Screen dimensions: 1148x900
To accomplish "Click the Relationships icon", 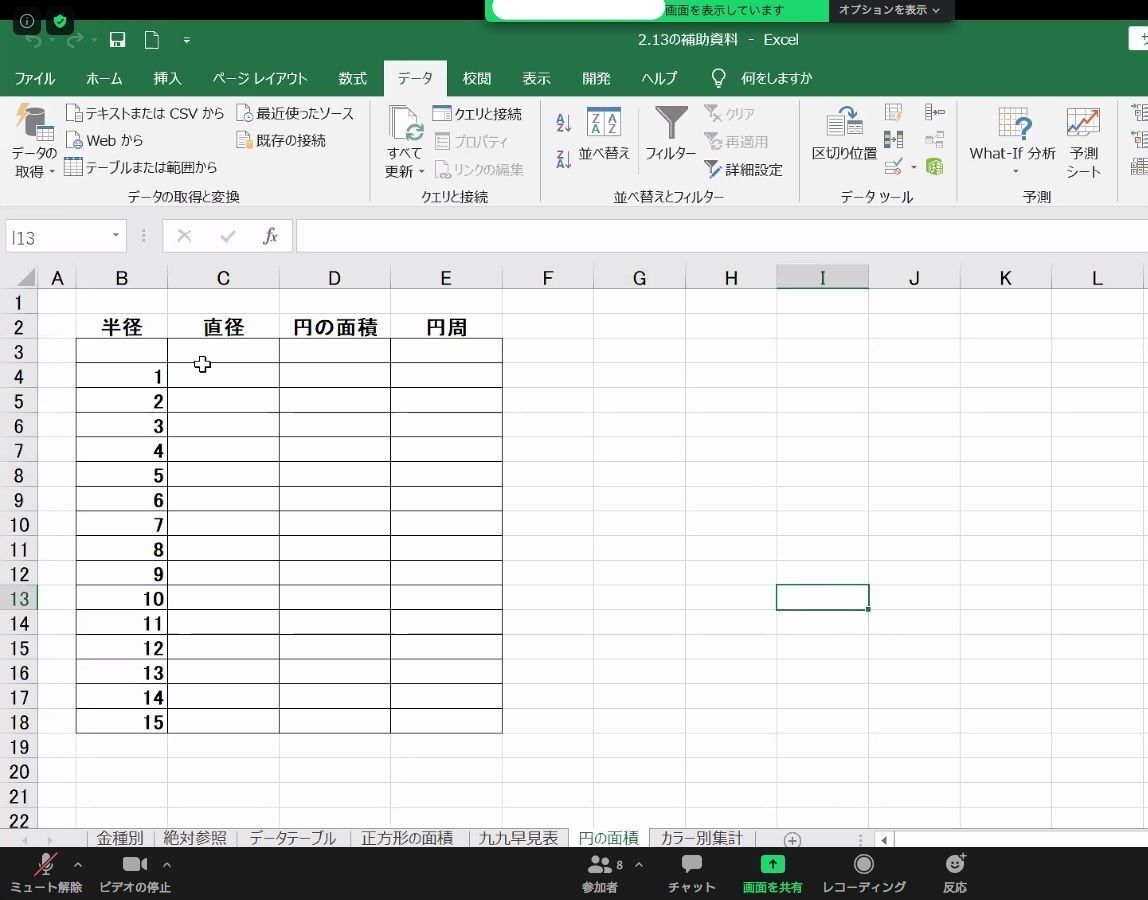I will pyautogui.click(x=934, y=139).
